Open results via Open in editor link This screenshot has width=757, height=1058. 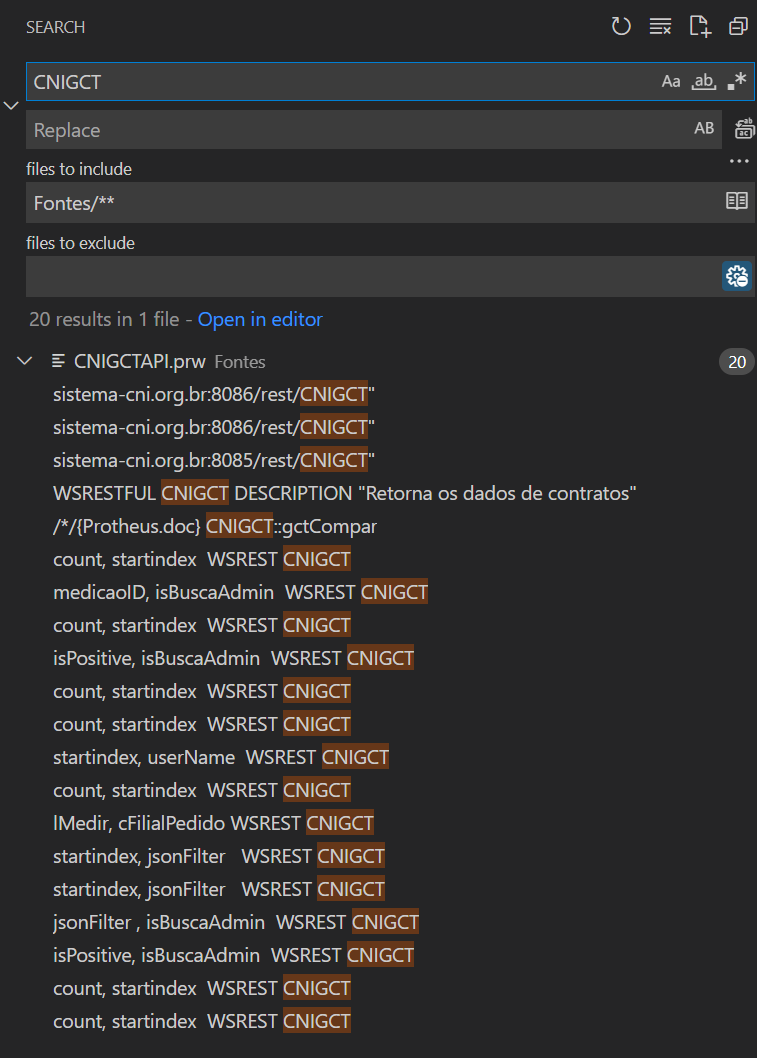[260, 320]
